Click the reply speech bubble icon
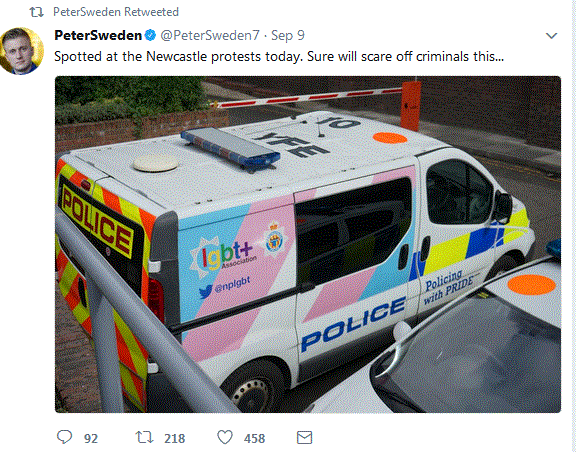 65,437
